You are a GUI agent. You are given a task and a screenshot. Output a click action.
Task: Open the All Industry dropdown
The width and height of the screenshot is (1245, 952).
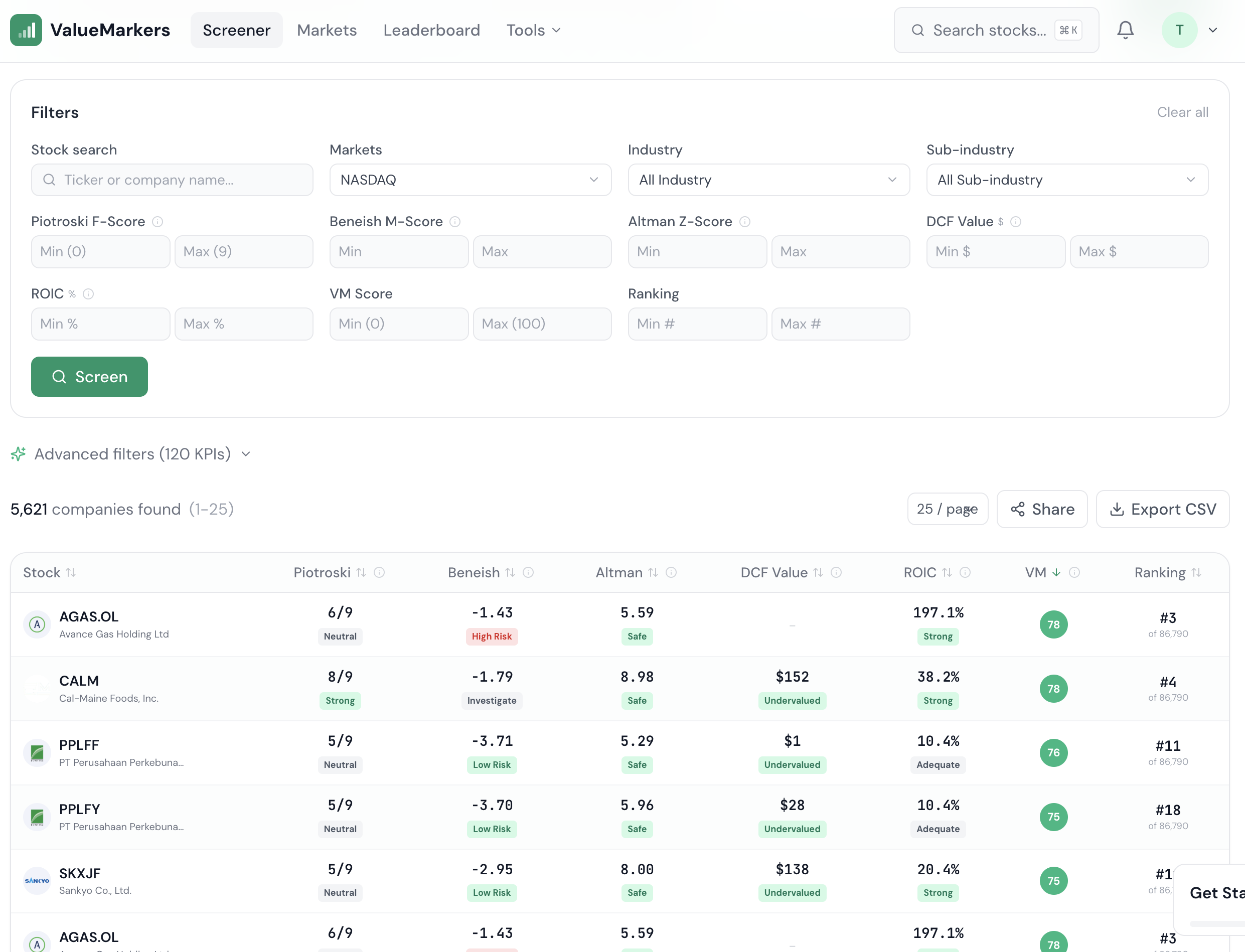tap(768, 180)
